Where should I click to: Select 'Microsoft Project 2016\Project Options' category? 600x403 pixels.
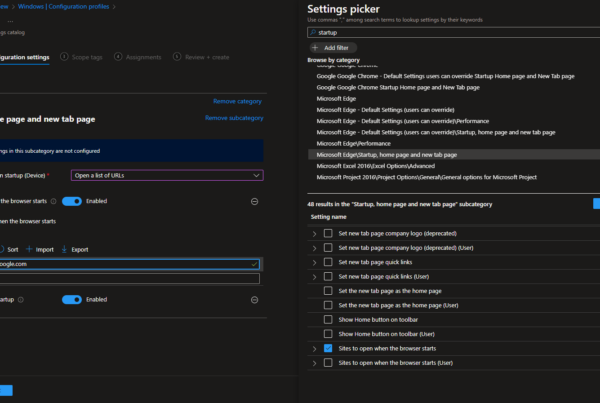tap(427, 177)
